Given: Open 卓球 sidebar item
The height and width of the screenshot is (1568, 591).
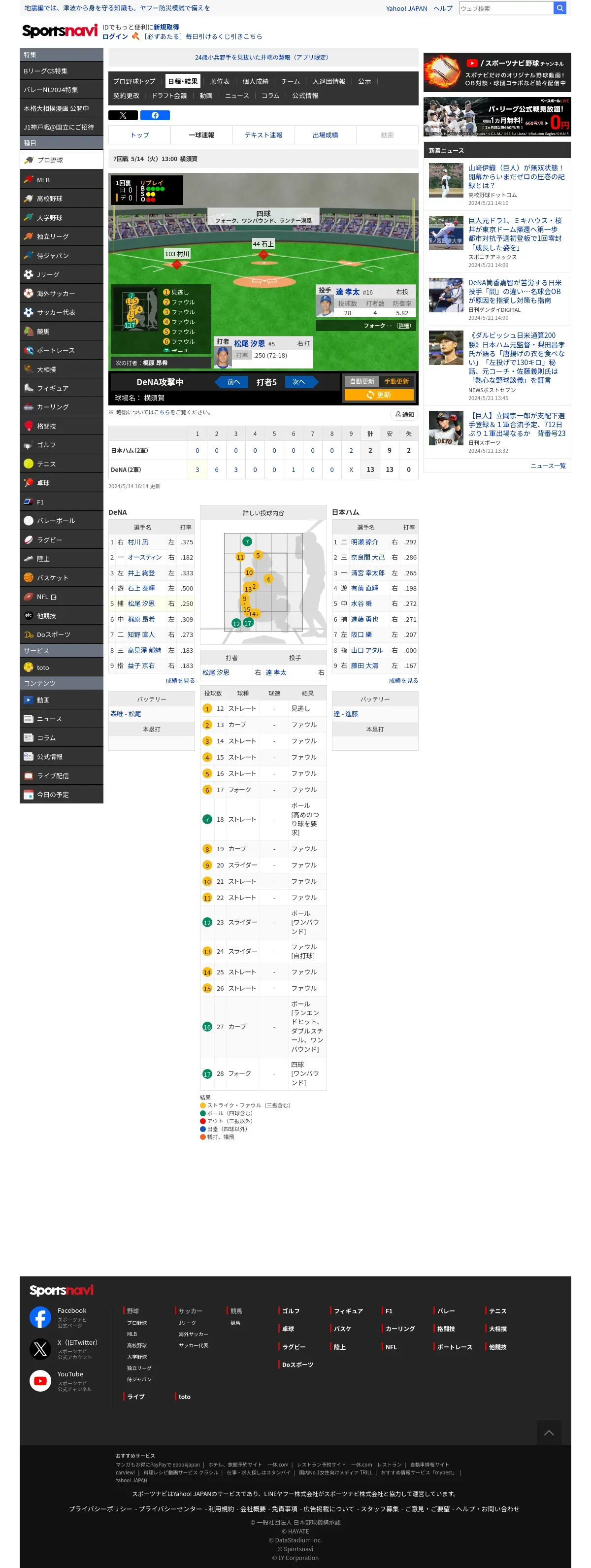Looking at the screenshot, I should (62, 483).
